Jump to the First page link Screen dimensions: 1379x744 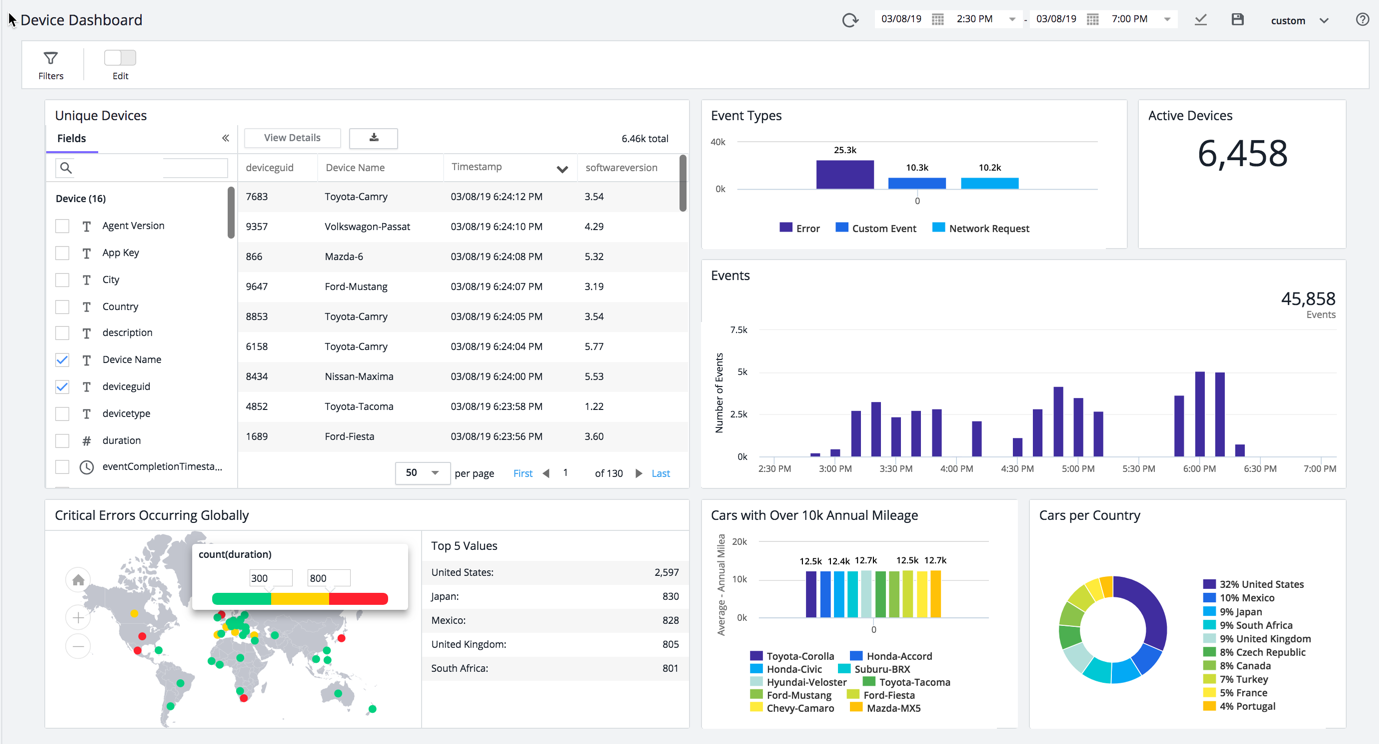523,473
